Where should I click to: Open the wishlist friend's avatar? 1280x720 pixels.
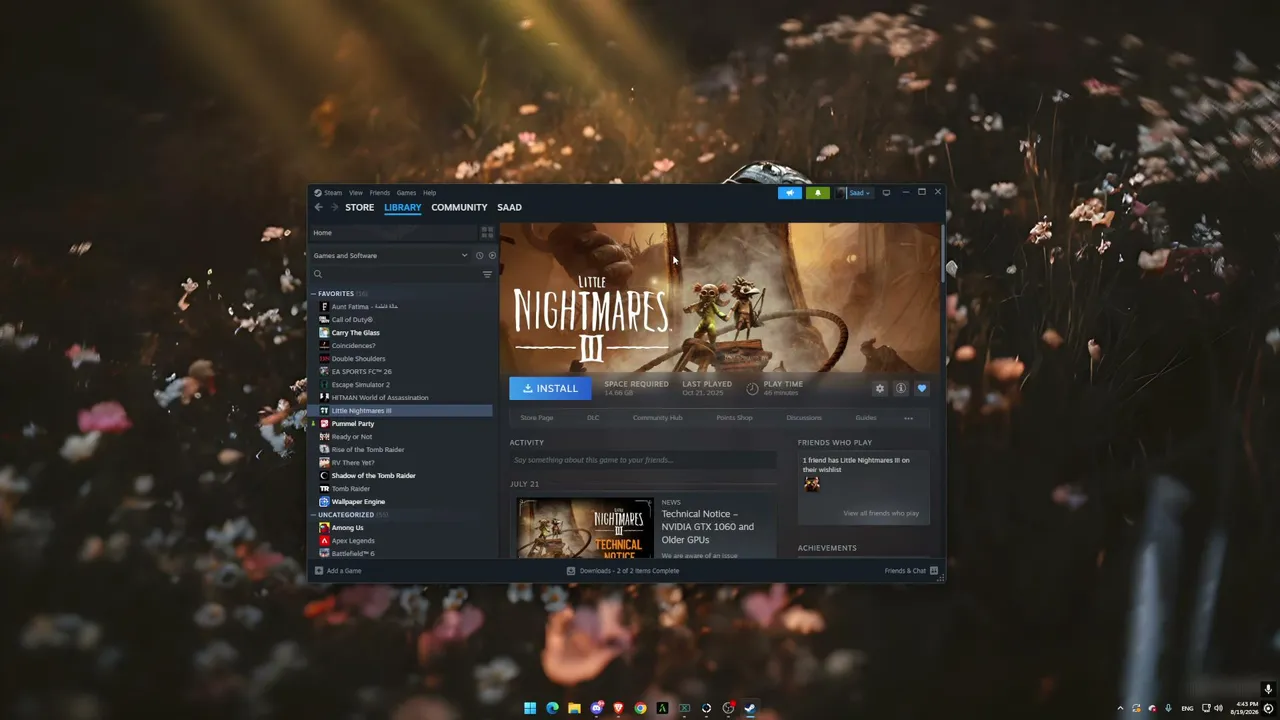pyautogui.click(x=812, y=484)
